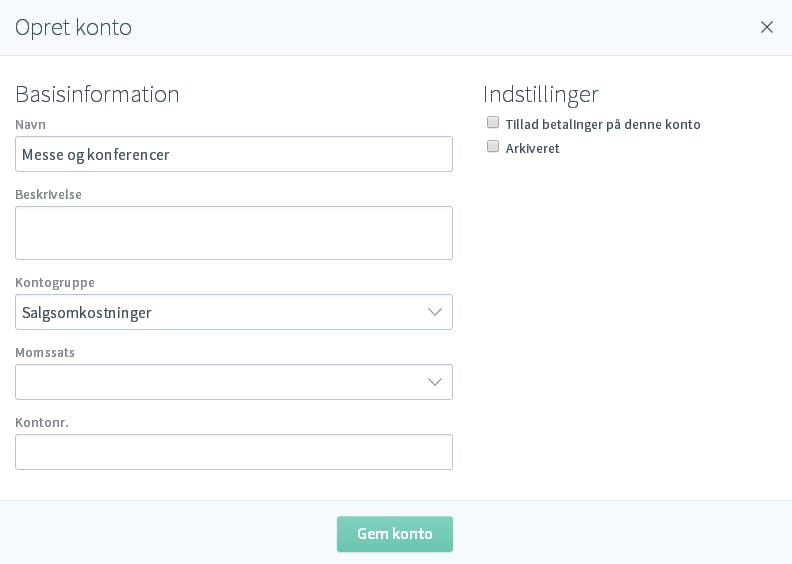Click the chevron arrow in Momssats field
Image resolution: width=792 pixels, height=564 pixels.
click(x=434, y=382)
